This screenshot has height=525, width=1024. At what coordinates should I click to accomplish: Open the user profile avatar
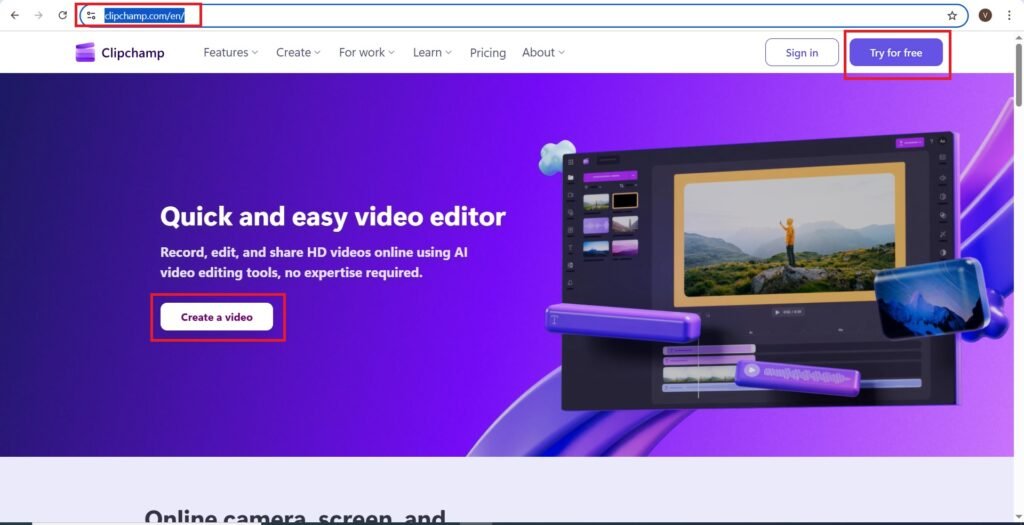point(985,15)
